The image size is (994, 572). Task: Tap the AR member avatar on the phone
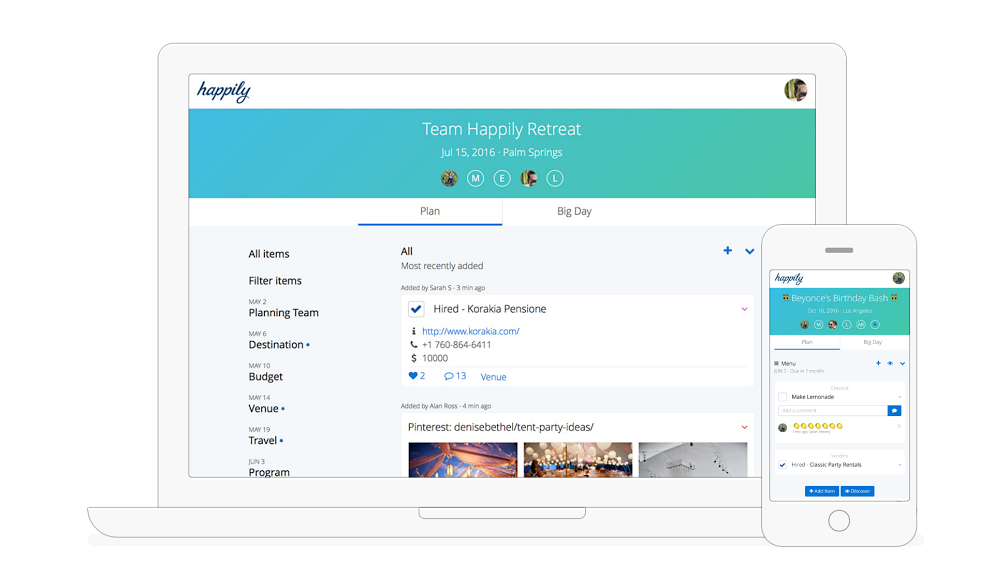[861, 325]
